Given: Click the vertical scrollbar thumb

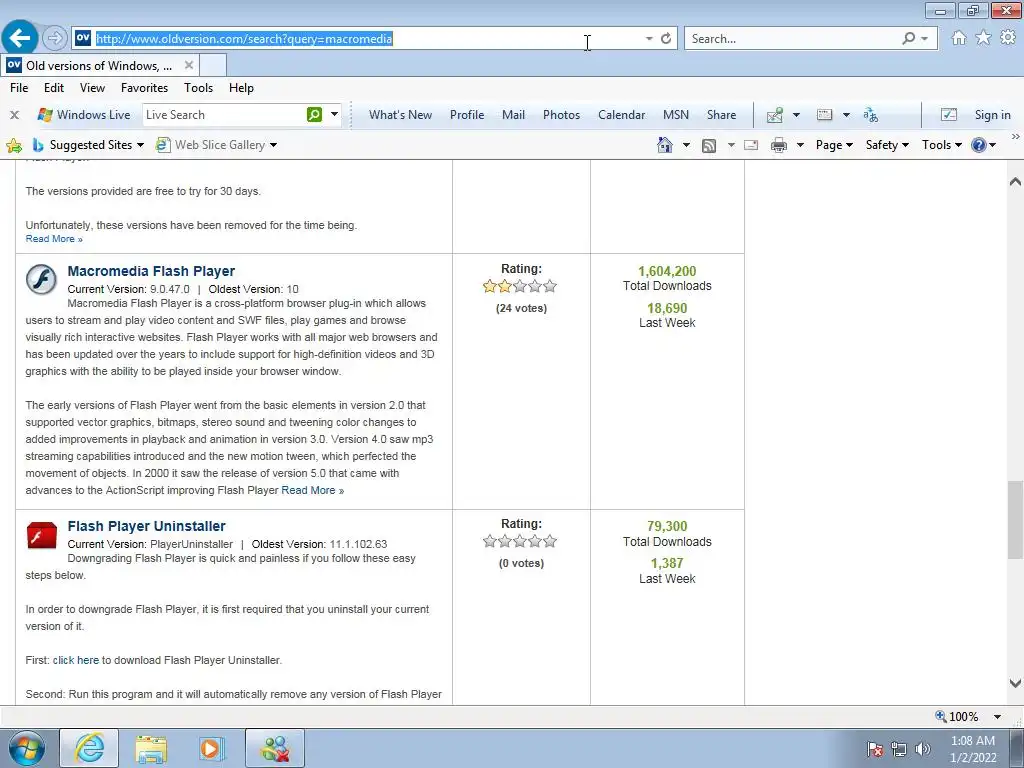Looking at the screenshot, I should (1015, 520).
